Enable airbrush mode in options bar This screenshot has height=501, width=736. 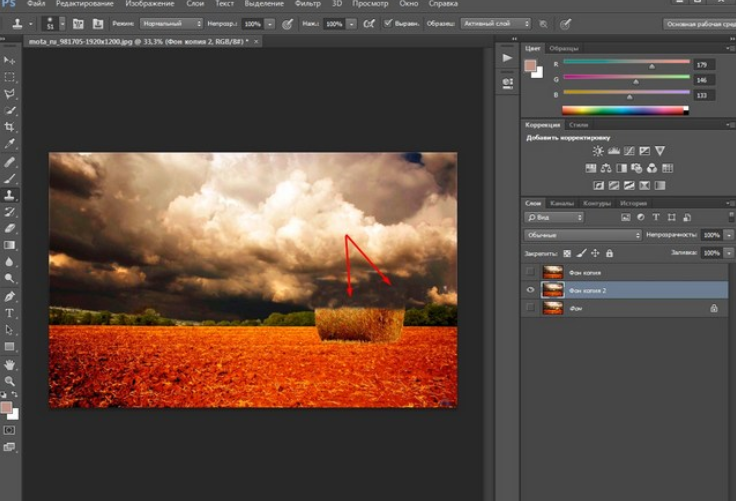pos(369,23)
